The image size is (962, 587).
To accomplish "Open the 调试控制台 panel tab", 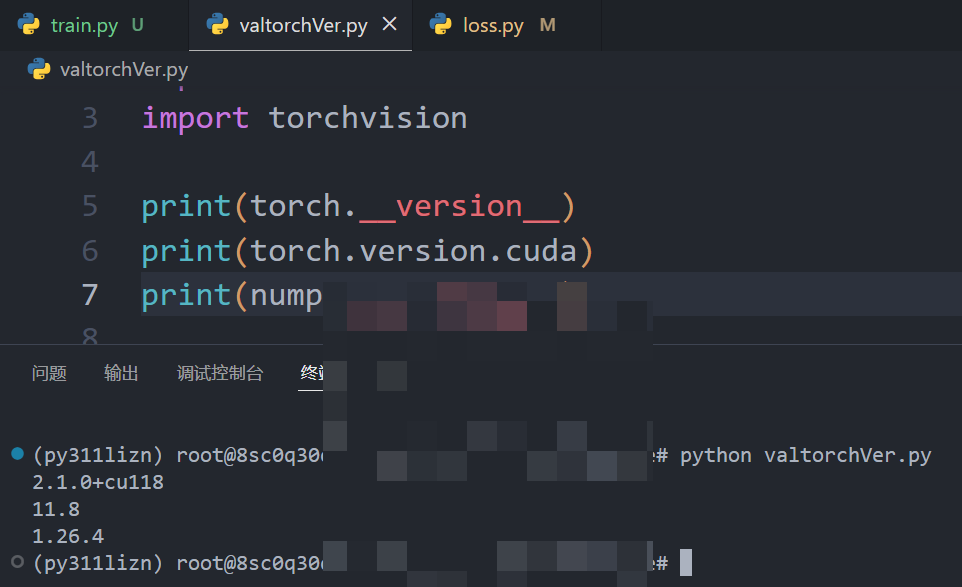I will coord(219,373).
